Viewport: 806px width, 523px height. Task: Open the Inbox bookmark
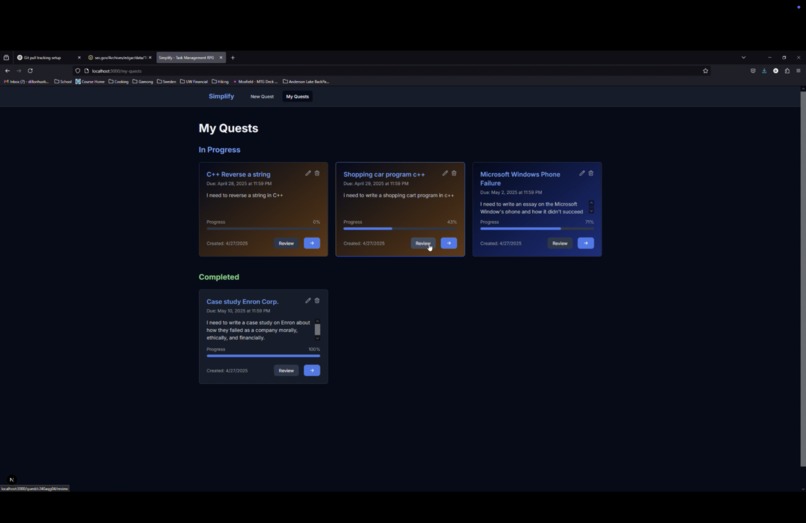pyautogui.click(x=26, y=81)
